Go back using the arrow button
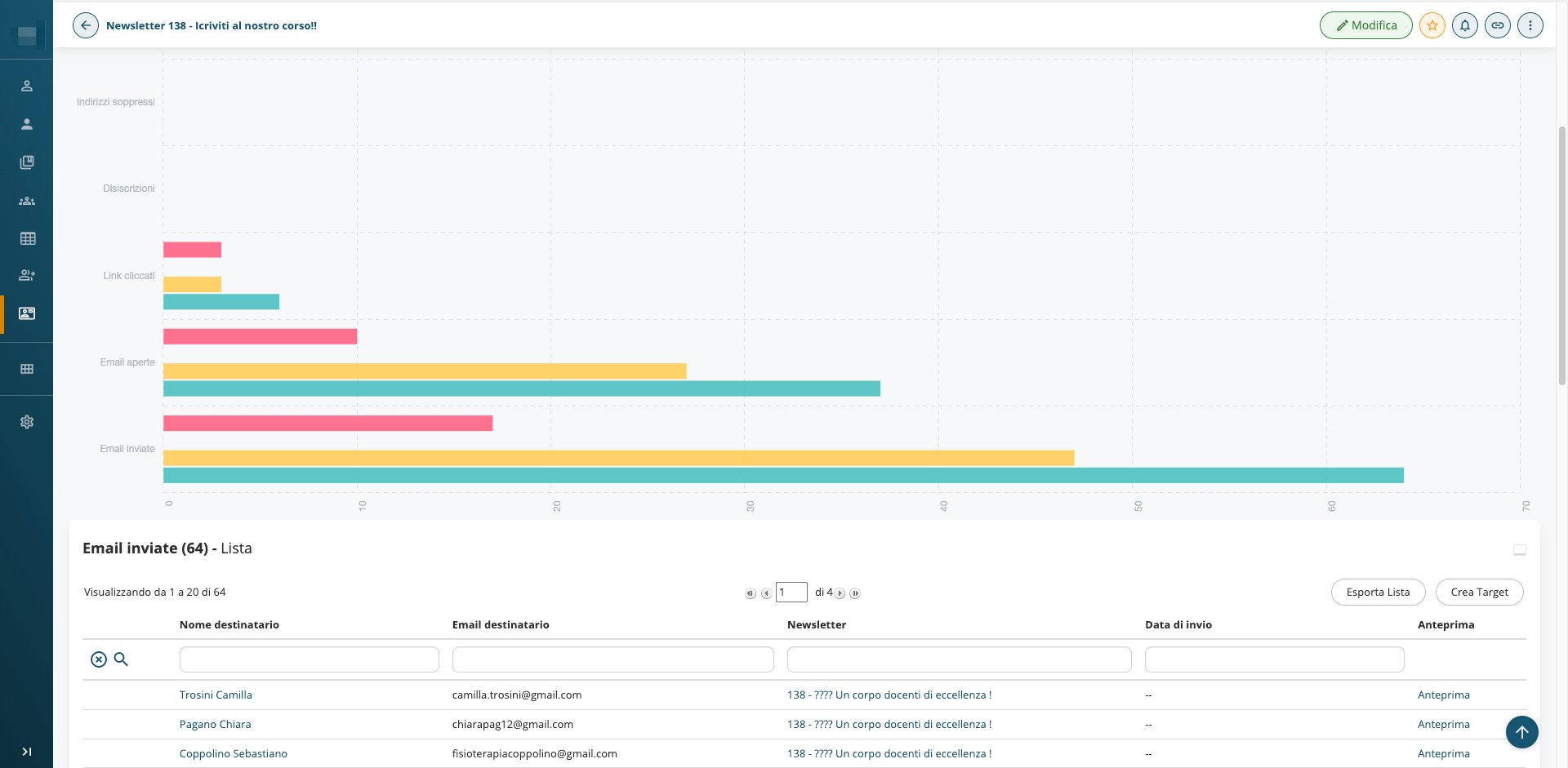 tap(86, 25)
